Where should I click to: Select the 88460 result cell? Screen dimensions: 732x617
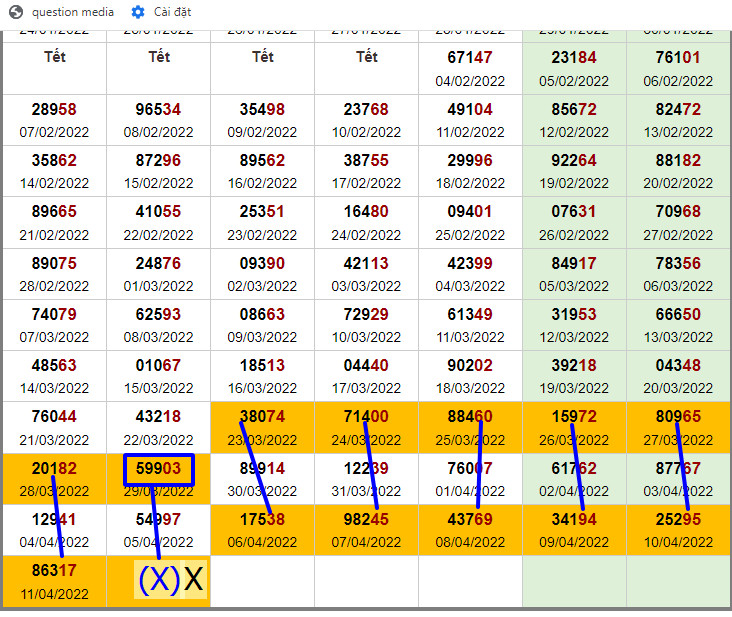(470, 427)
